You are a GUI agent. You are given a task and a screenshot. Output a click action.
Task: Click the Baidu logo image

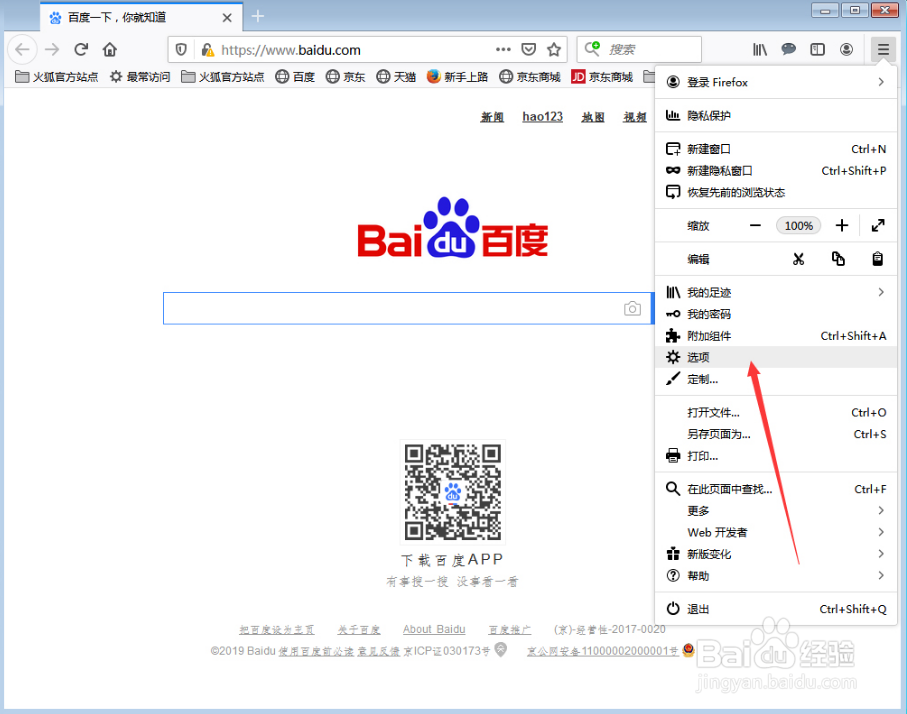[453, 227]
